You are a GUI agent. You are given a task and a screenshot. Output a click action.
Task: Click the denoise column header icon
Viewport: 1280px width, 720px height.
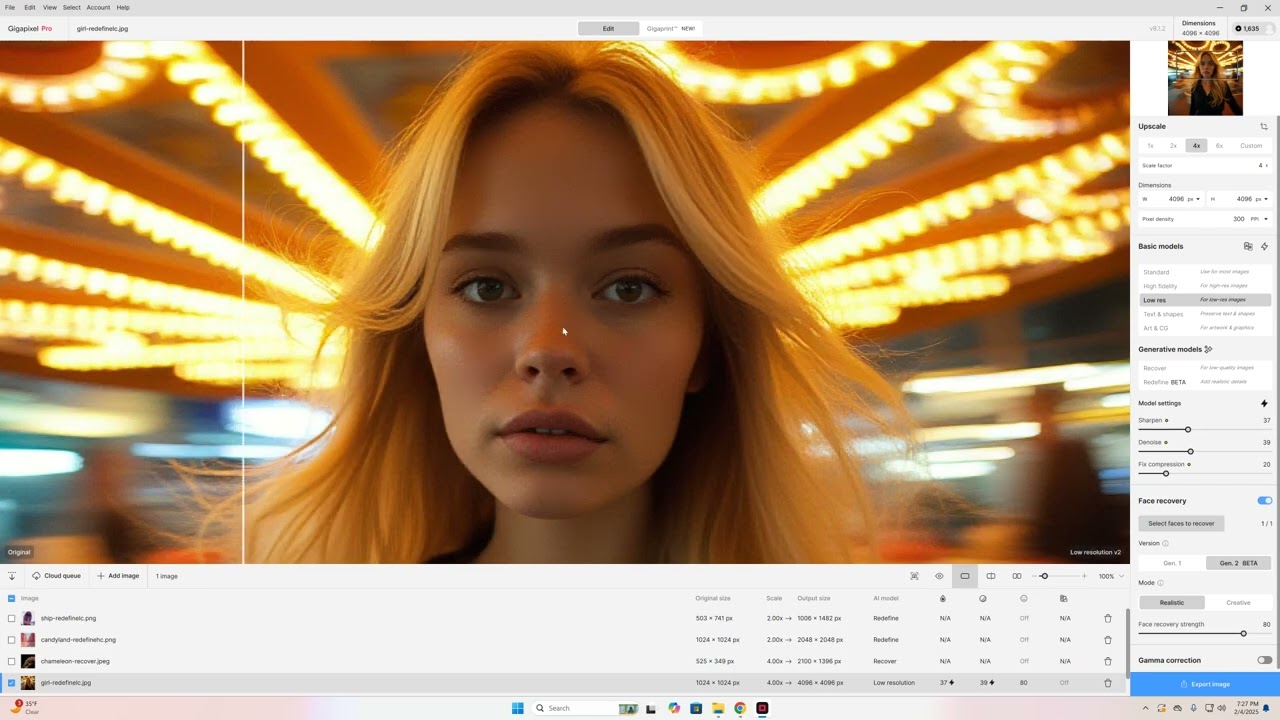pyautogui.click(x=983, y=598)
